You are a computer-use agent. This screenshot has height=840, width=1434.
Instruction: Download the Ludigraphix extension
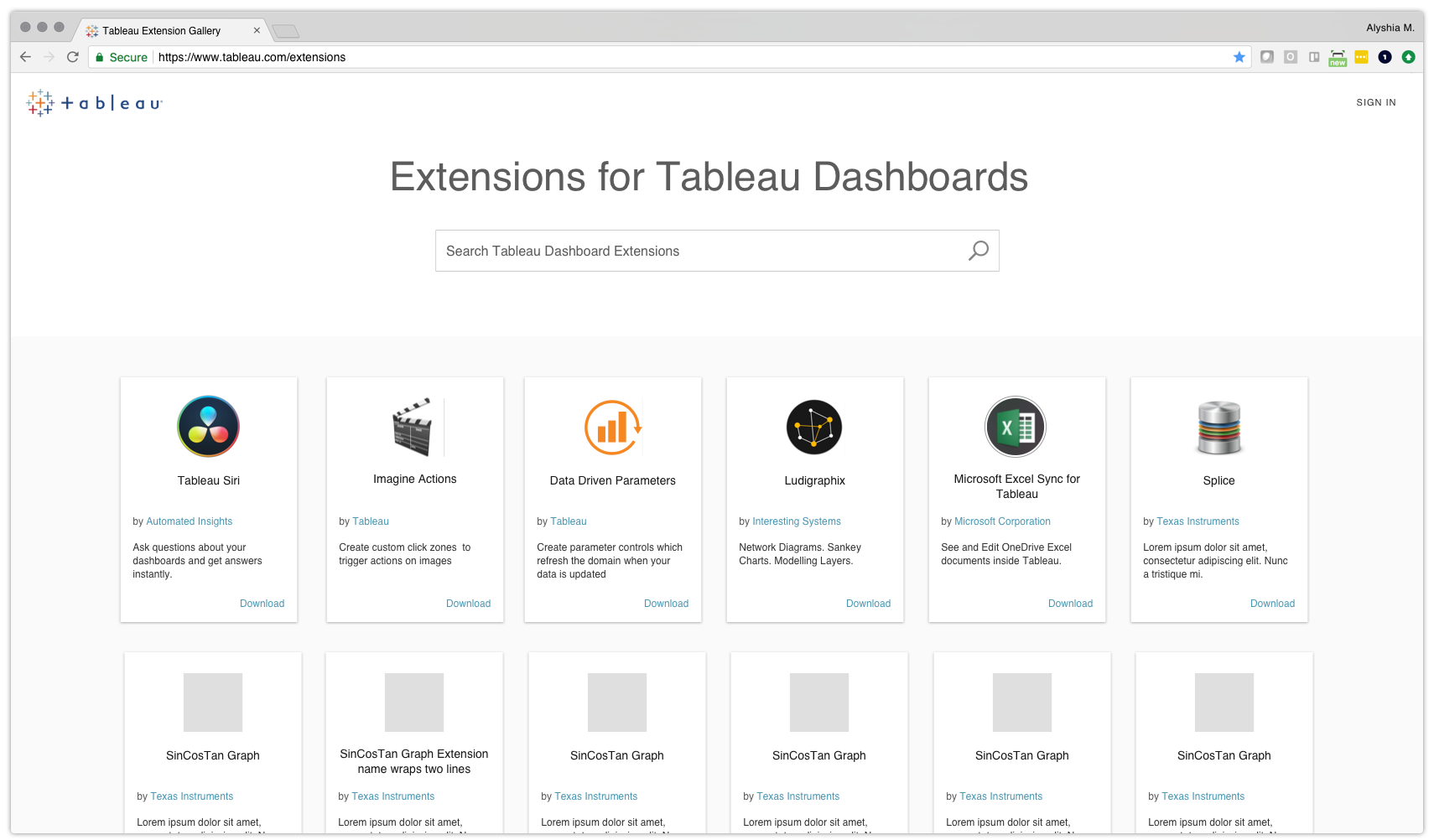[868, 604]
